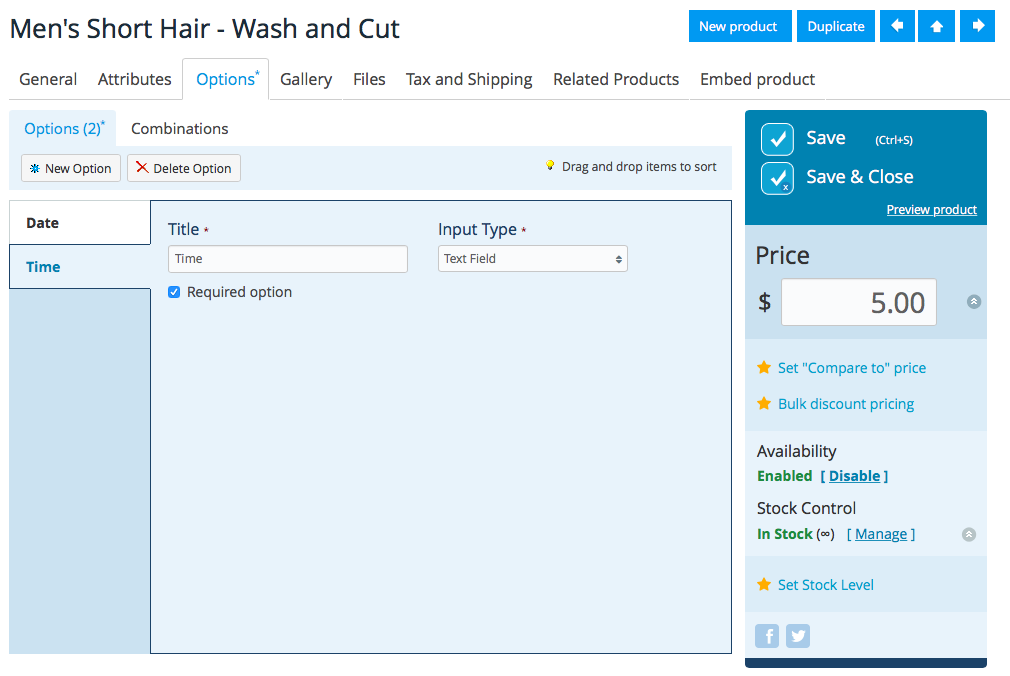1010x676 pixels.
Task: Share product via Twitter icon
Action: [798, 636]
